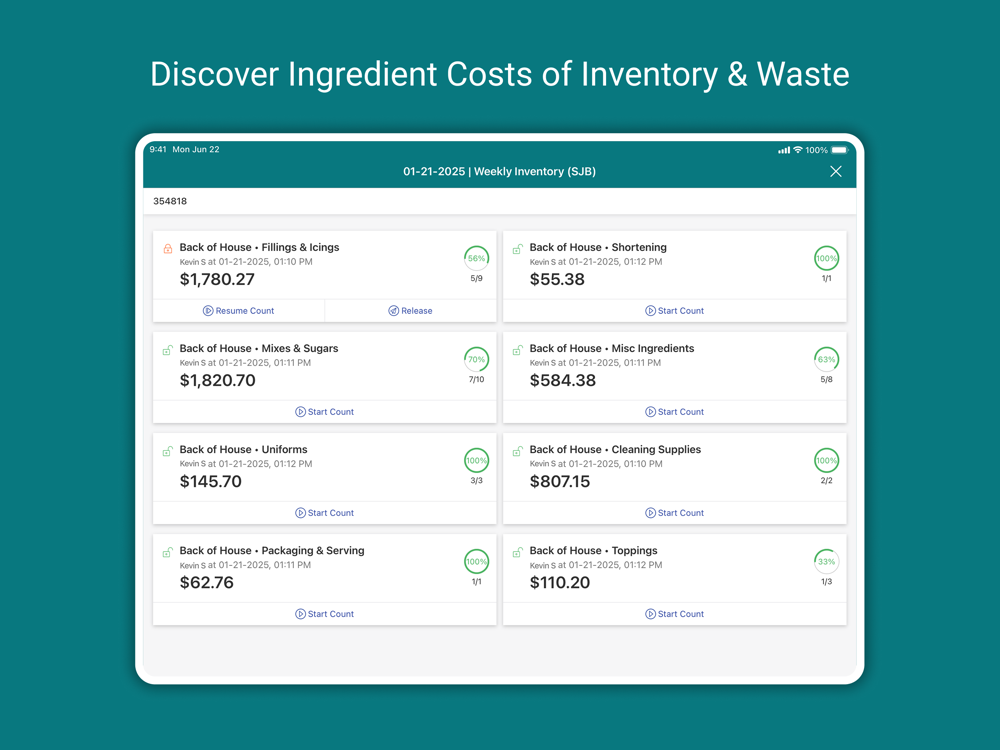
Task: Start Count for Toppings
Action: point(674,614)
